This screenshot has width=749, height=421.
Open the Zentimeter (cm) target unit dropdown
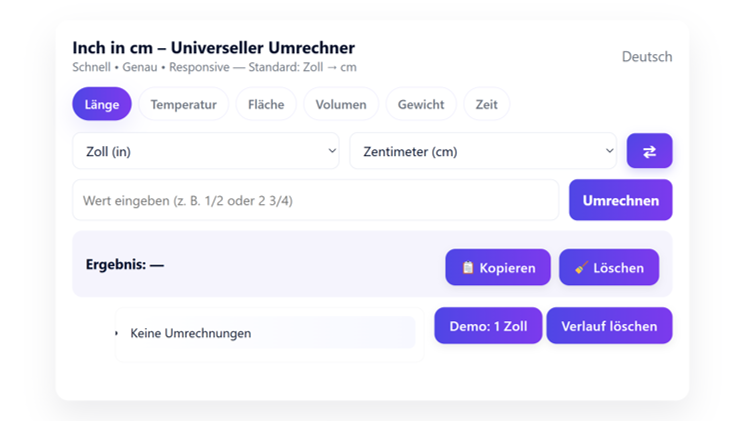[483, 151]
